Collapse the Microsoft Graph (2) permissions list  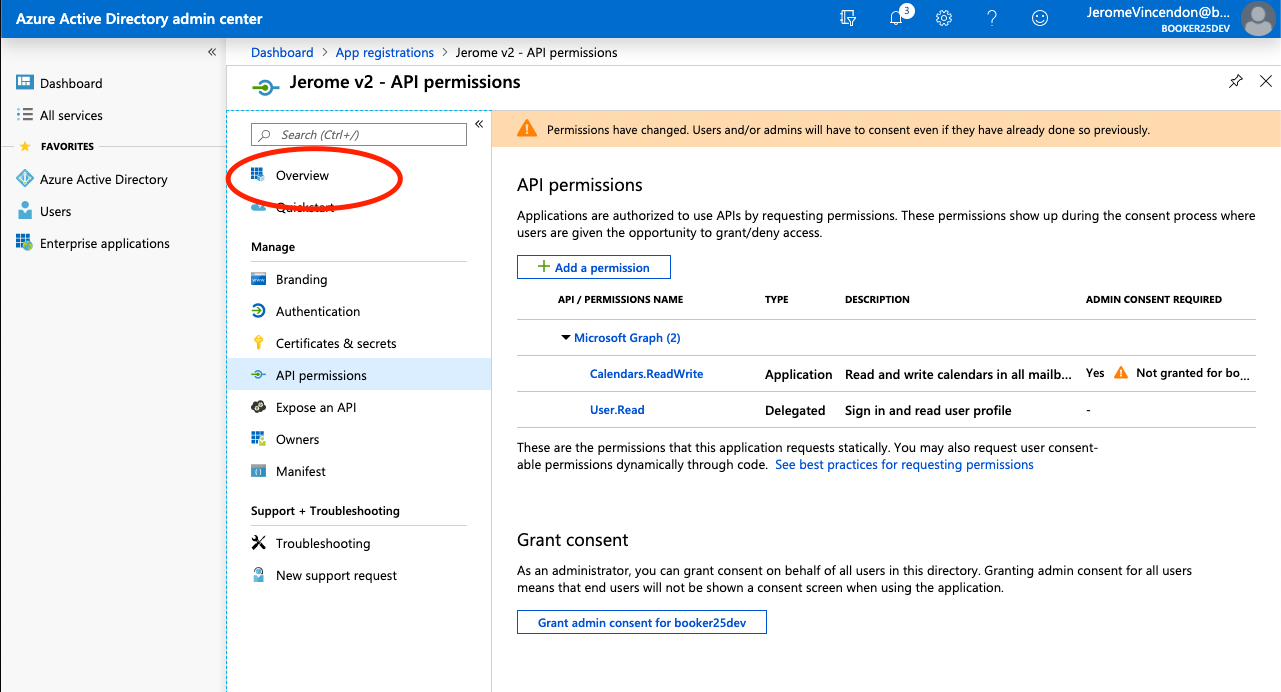click(567, 337)
